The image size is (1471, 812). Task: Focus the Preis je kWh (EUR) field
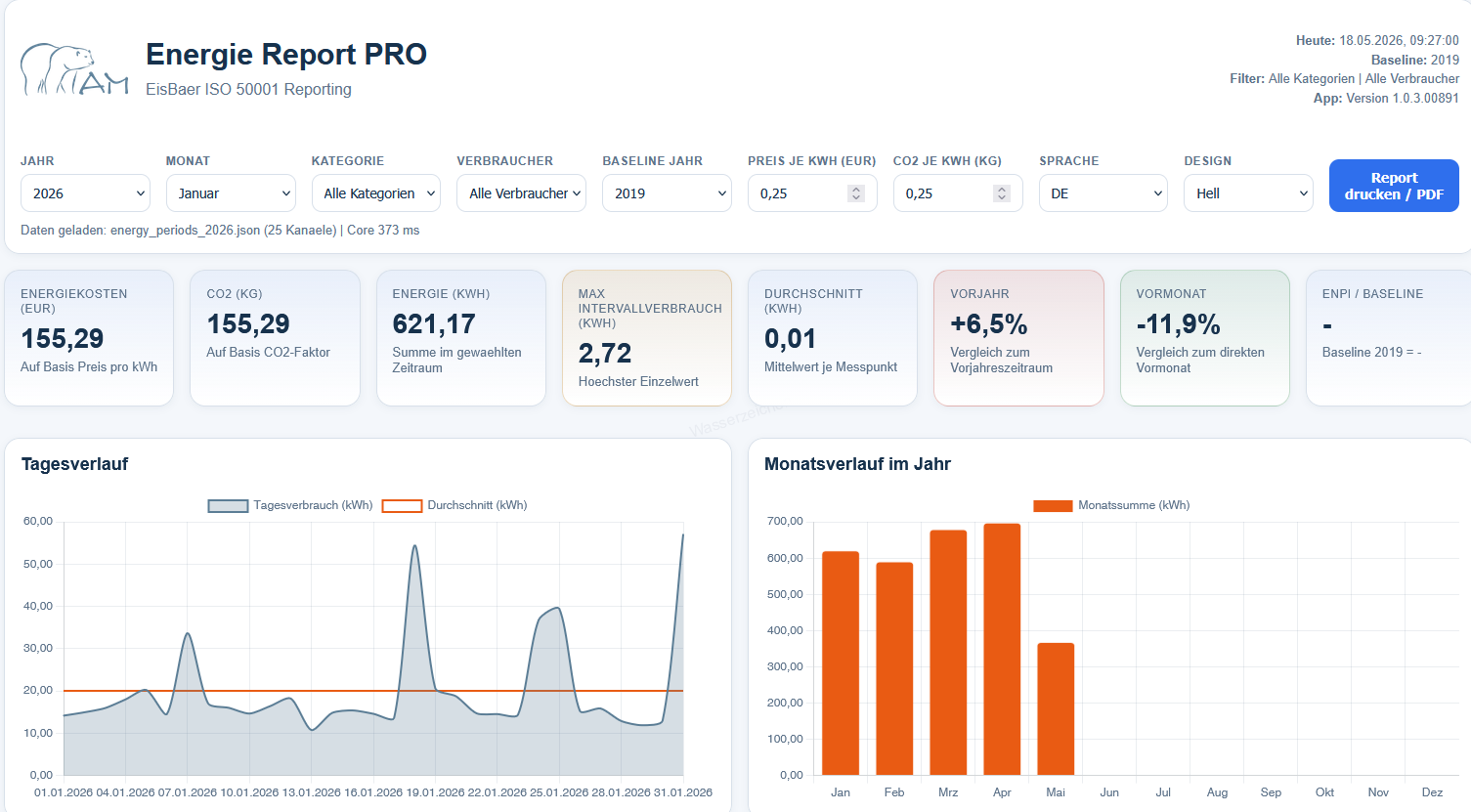coord(812,193)
